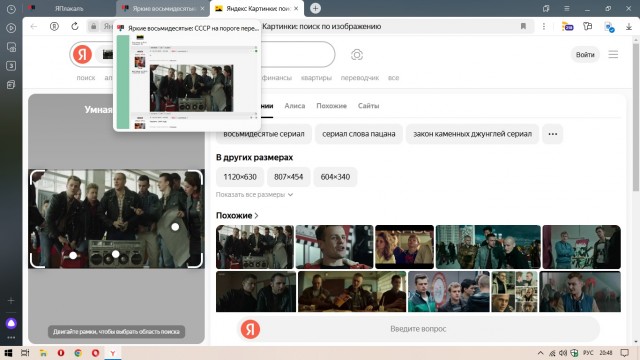Open the Алиса results tab
This screenshot has height=360, width=640.
[295, 106]
